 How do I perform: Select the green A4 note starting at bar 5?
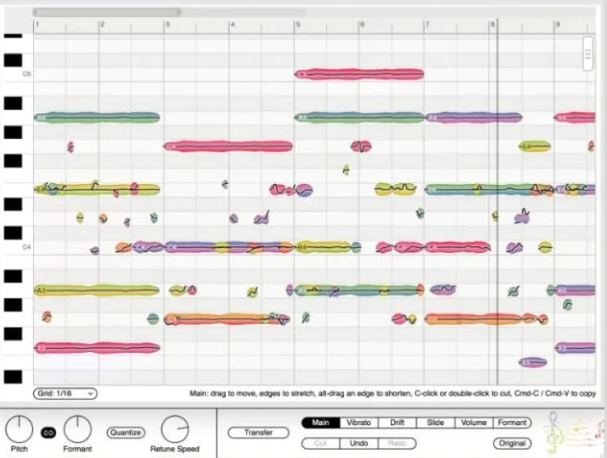tap(359, 117)
